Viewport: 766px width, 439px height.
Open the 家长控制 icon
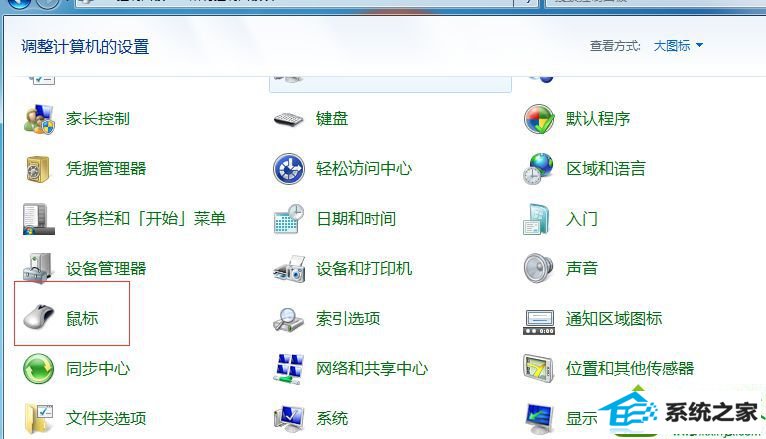point(39,119)
